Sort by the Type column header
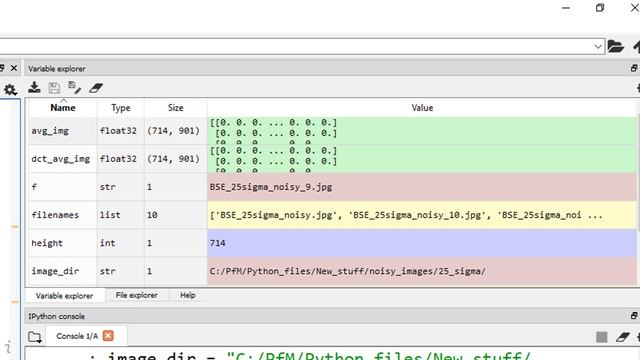This screenshot has height=360, width=640. [121, 108]
